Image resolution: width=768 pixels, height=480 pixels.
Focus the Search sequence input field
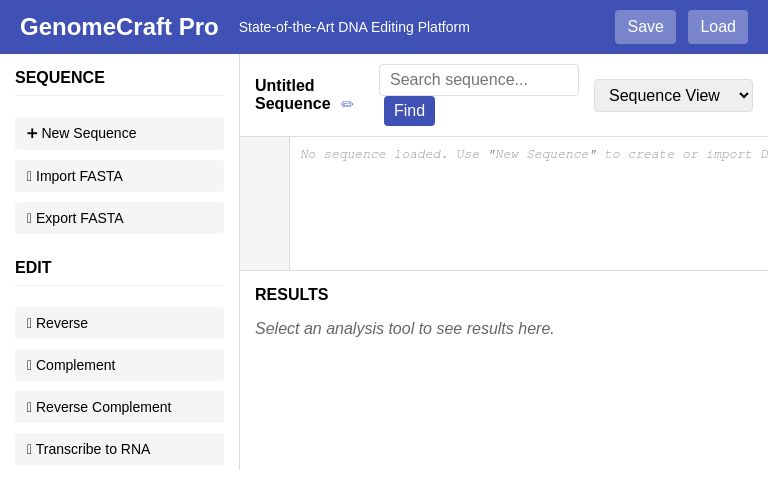pyautogui.click(x=479, y=80)
